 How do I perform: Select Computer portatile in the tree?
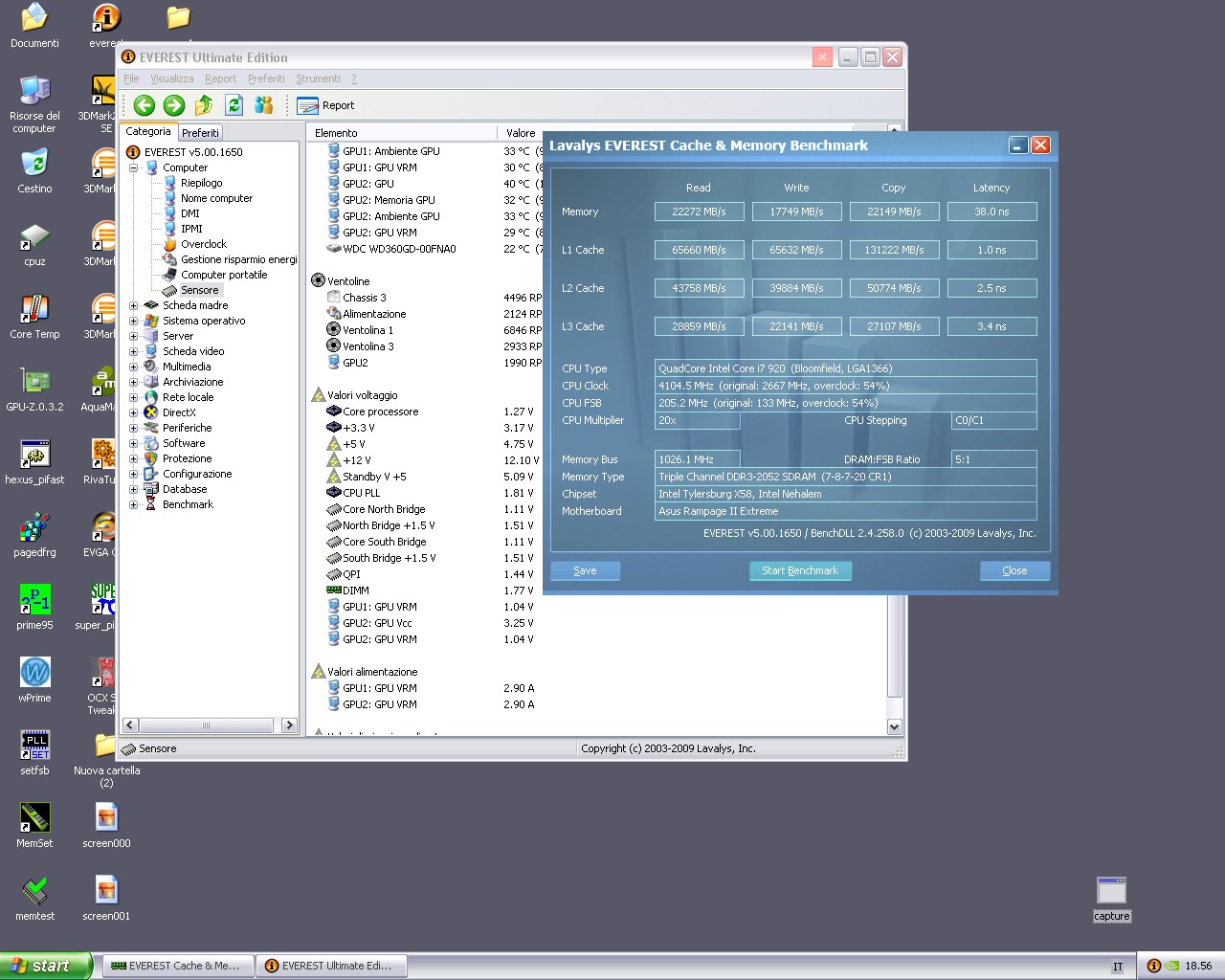(224, 275)
